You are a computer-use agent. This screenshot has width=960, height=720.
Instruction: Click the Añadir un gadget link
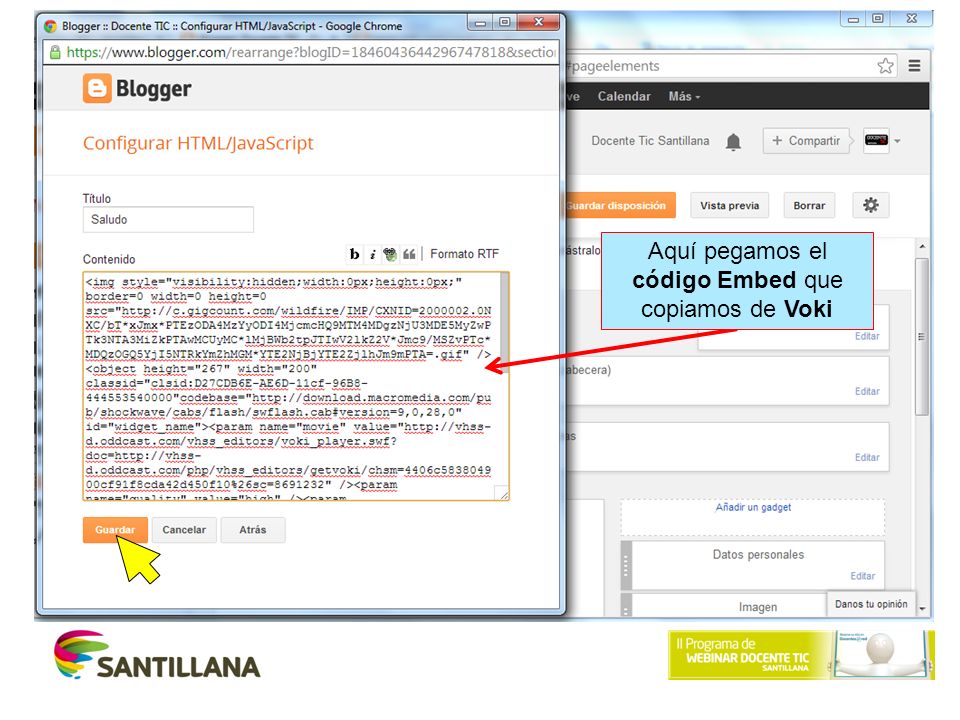[753, 508]
